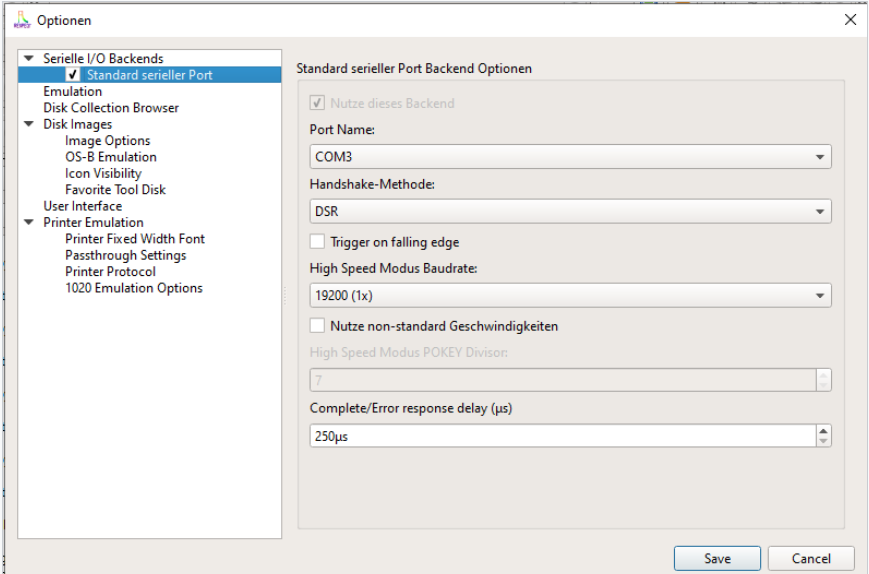Check Nutze non-standard Geschwindigkeiten
The height and width of the screenshot is (574, 869).
click(x=317, y=326)
